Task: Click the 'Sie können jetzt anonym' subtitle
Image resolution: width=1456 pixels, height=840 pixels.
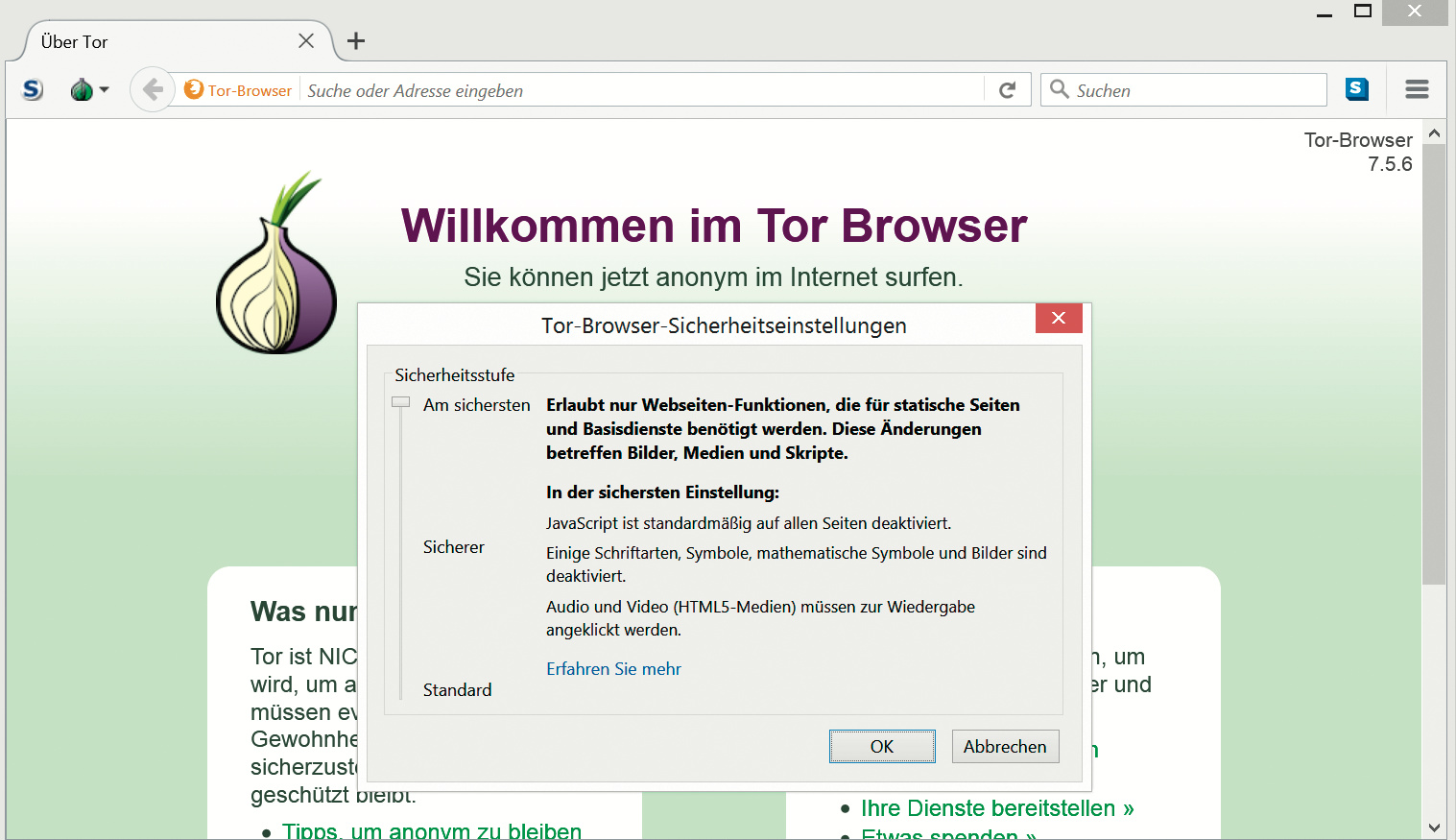Action: [x=713, y=277]
